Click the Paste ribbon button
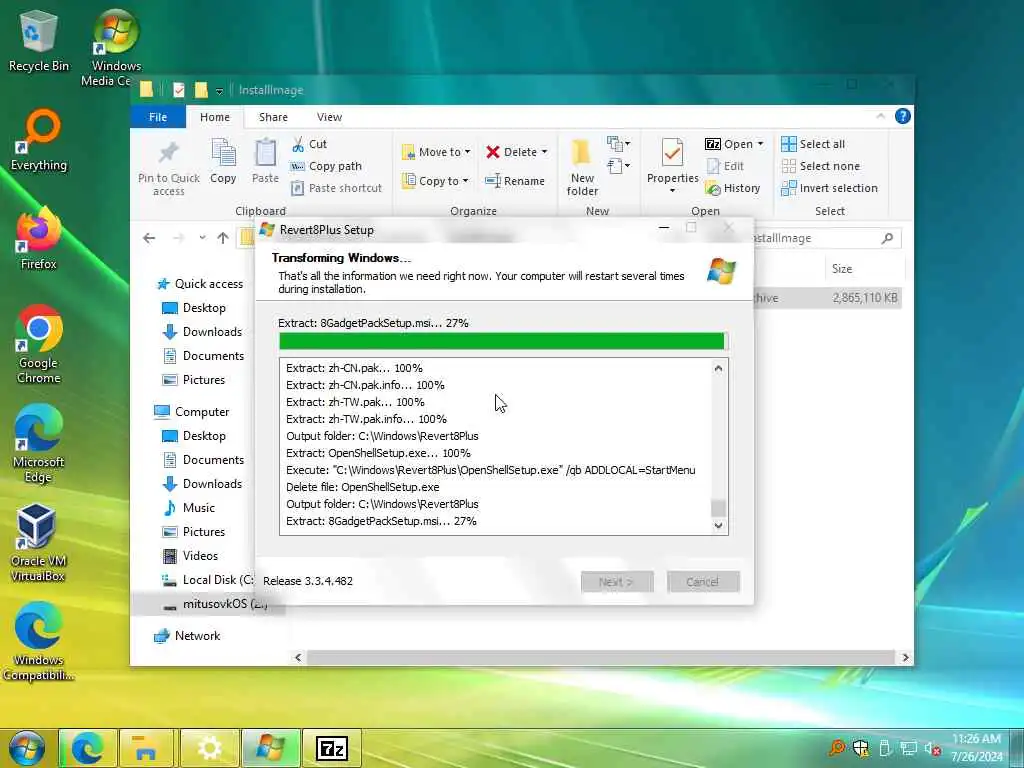 (x=265, y=161)
